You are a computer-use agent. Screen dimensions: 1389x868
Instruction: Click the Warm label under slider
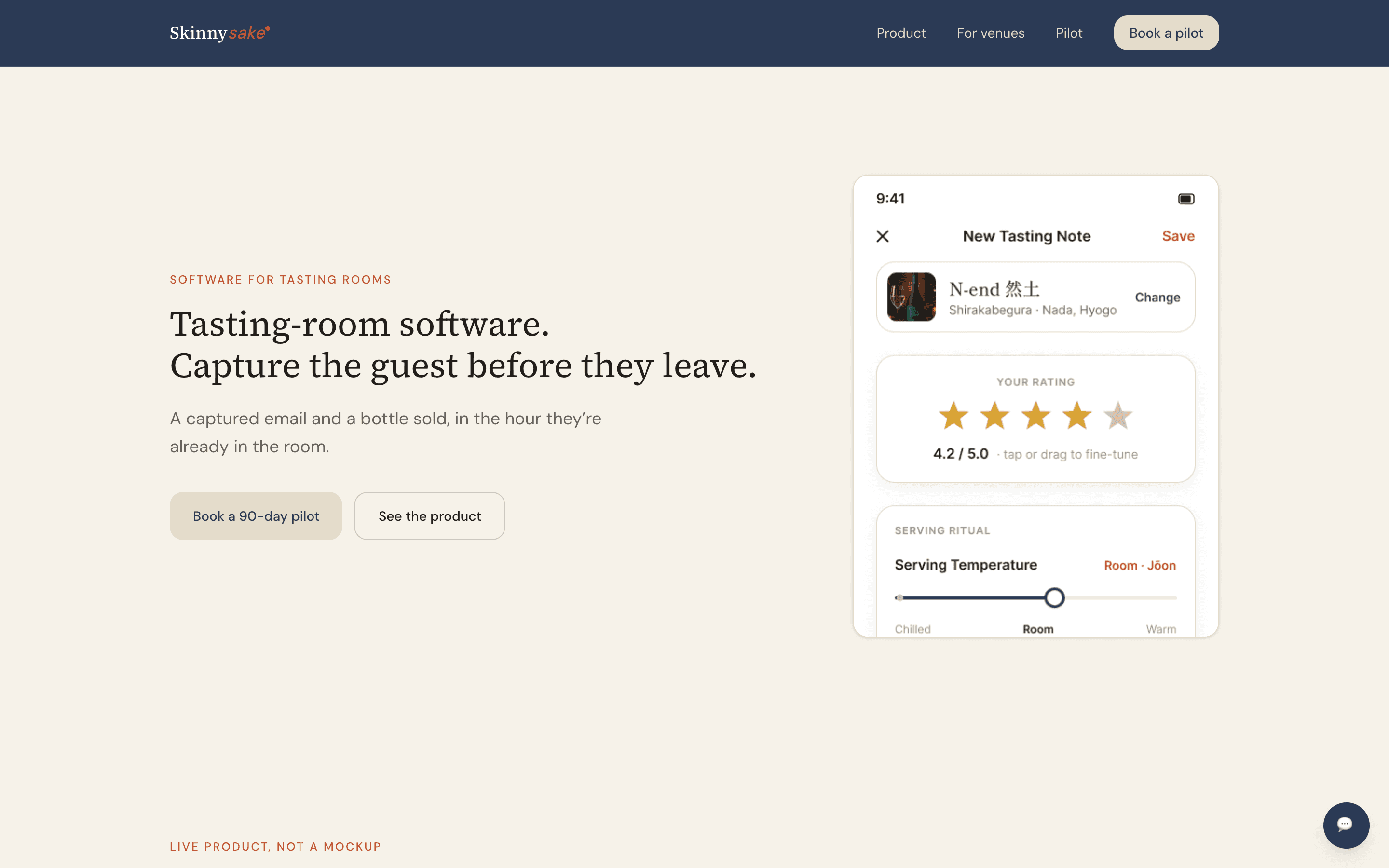click(x=1160, y=629)
